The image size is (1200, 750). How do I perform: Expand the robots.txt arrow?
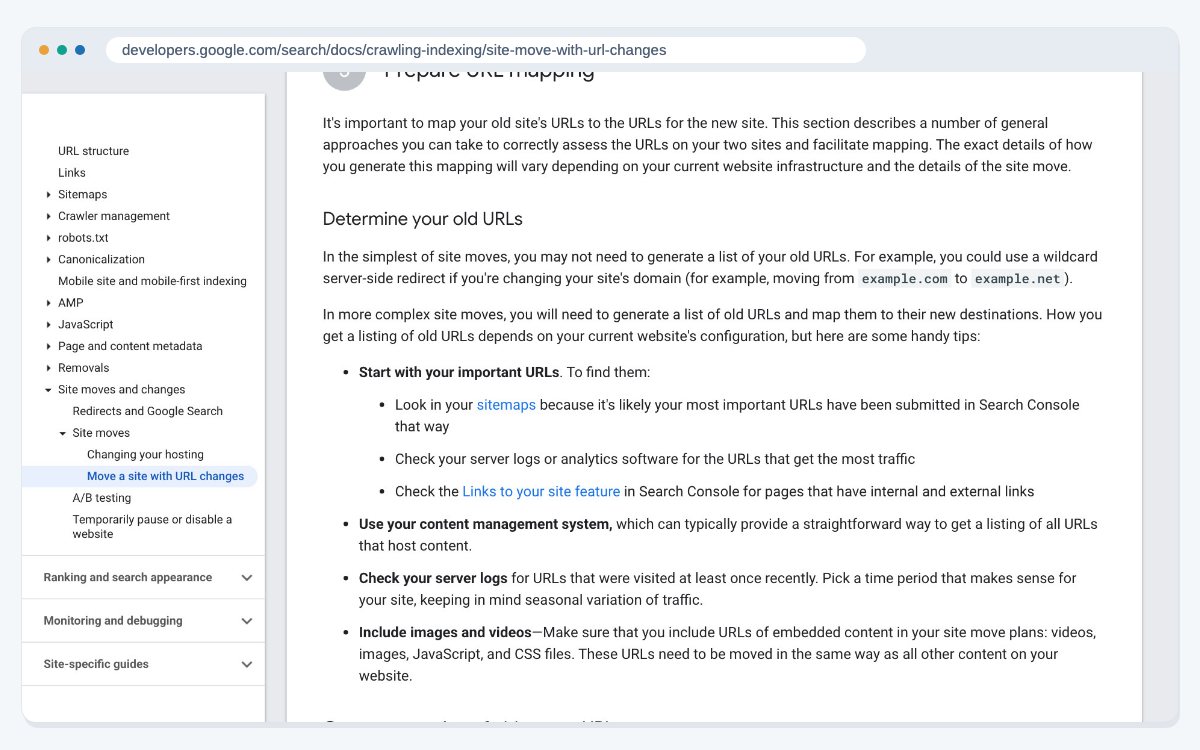pyautogui.click(x=48, y=238)
